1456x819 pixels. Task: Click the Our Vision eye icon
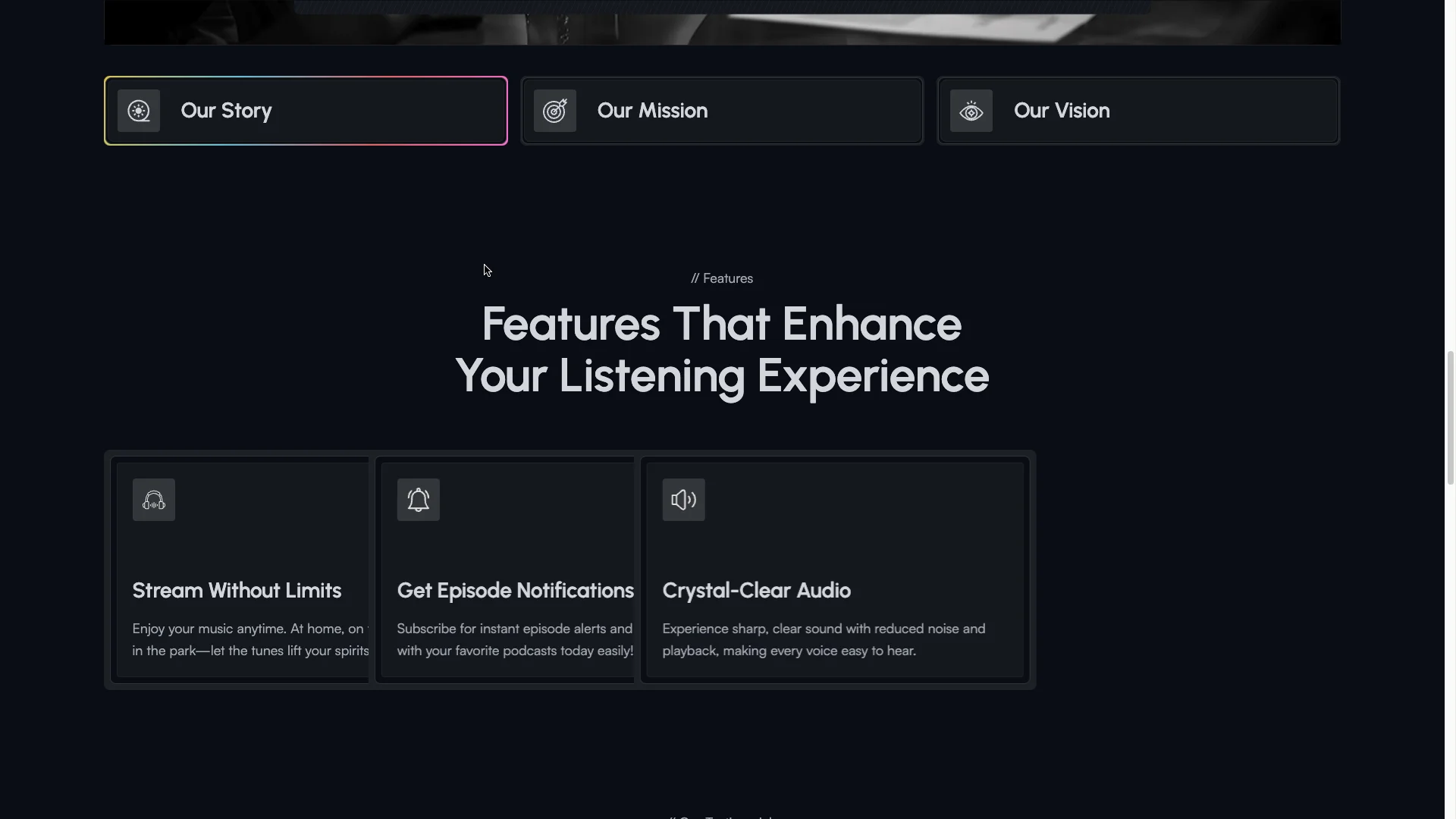pyautogui.click(x=971, y=111)
